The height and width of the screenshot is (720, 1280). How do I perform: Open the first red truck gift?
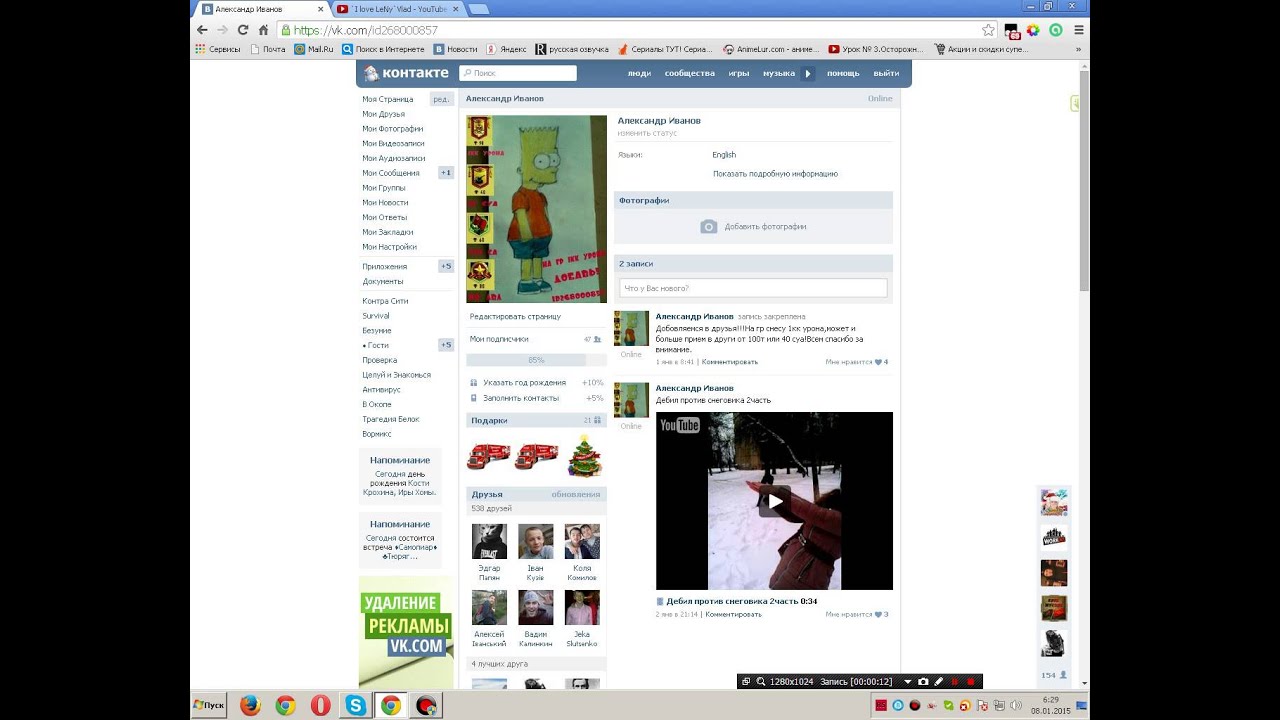click(x=489, y=456)
